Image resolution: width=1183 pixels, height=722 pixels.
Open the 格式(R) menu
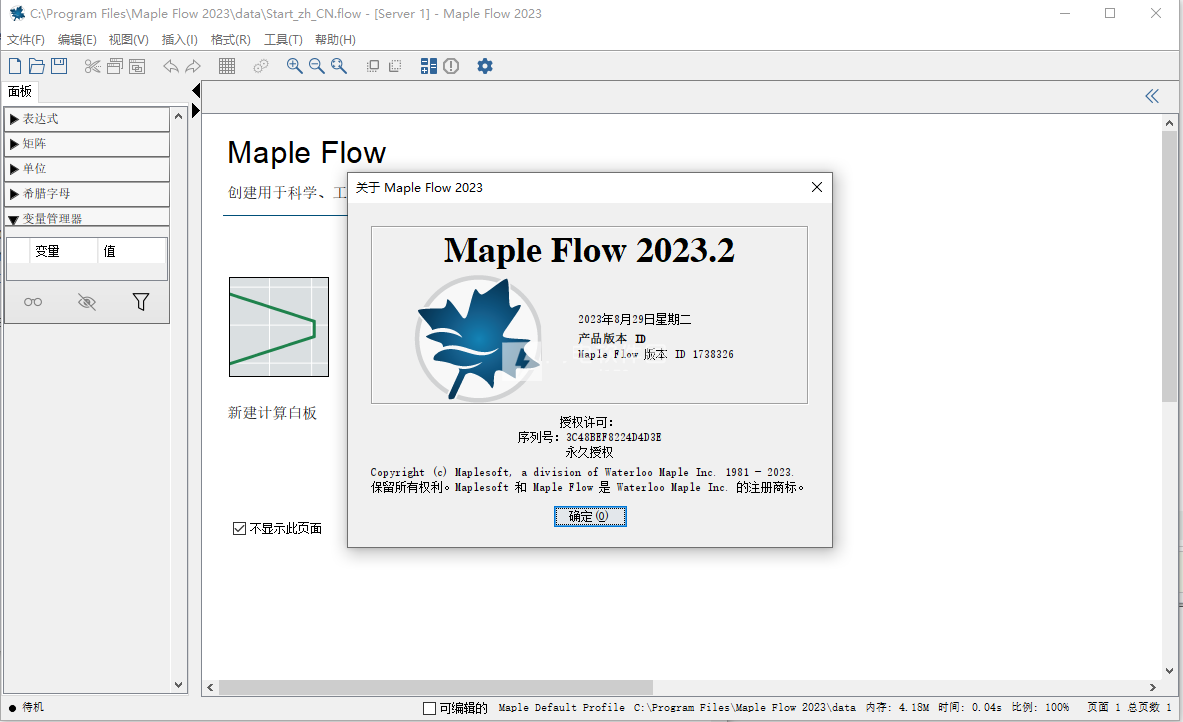230,39
